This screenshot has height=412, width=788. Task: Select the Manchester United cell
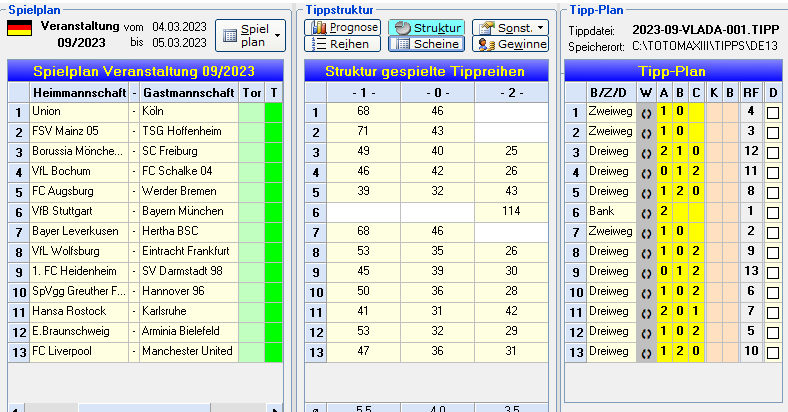[x=189, y=353]
